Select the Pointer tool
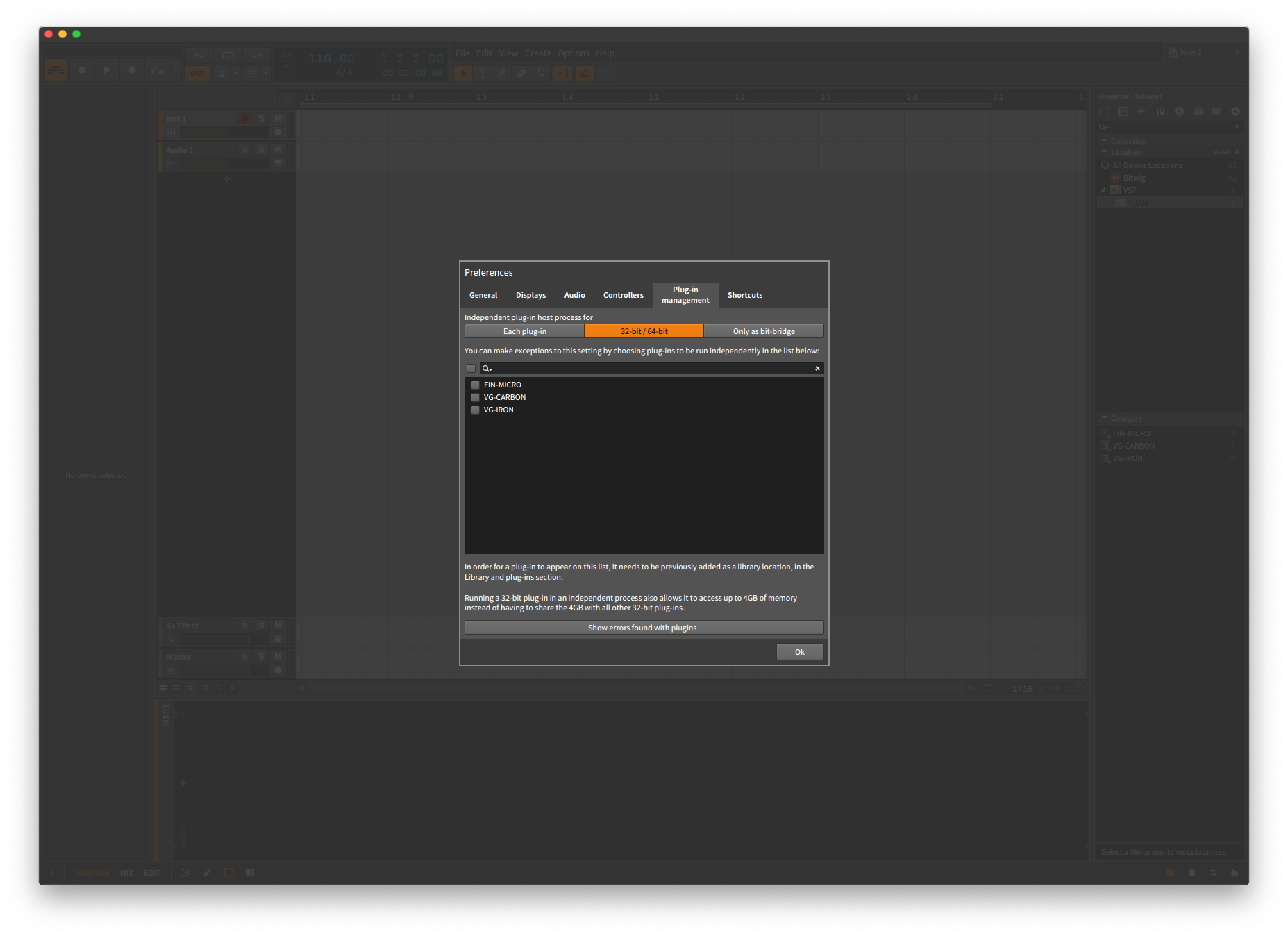1288x936 pixels. [x=463, y=73]
